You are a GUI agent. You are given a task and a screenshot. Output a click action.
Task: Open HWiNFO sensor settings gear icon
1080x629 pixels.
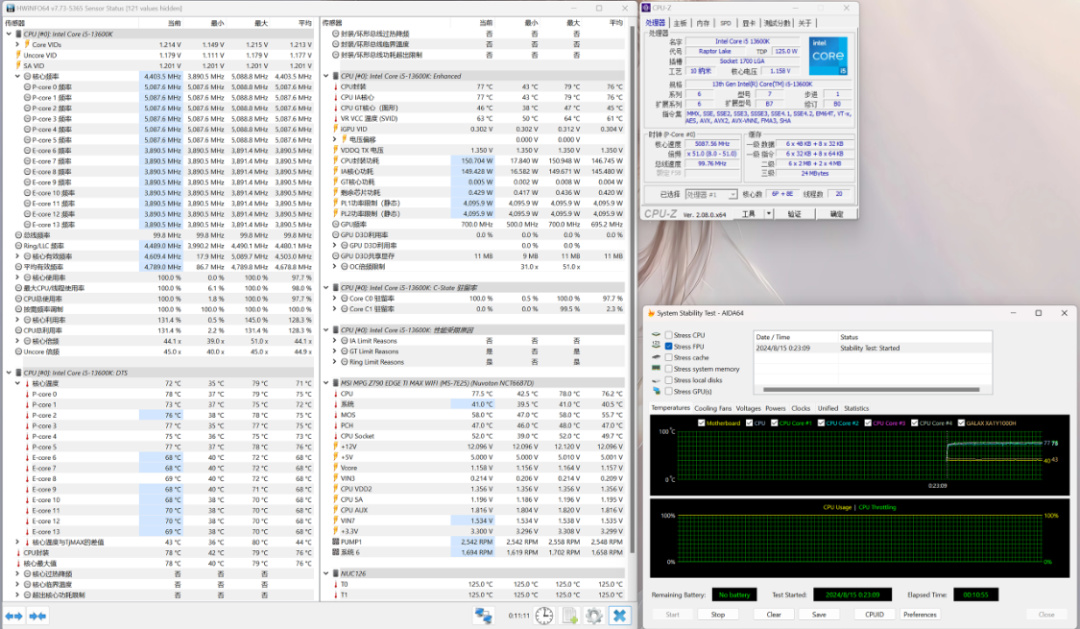[x=594, y=616]
